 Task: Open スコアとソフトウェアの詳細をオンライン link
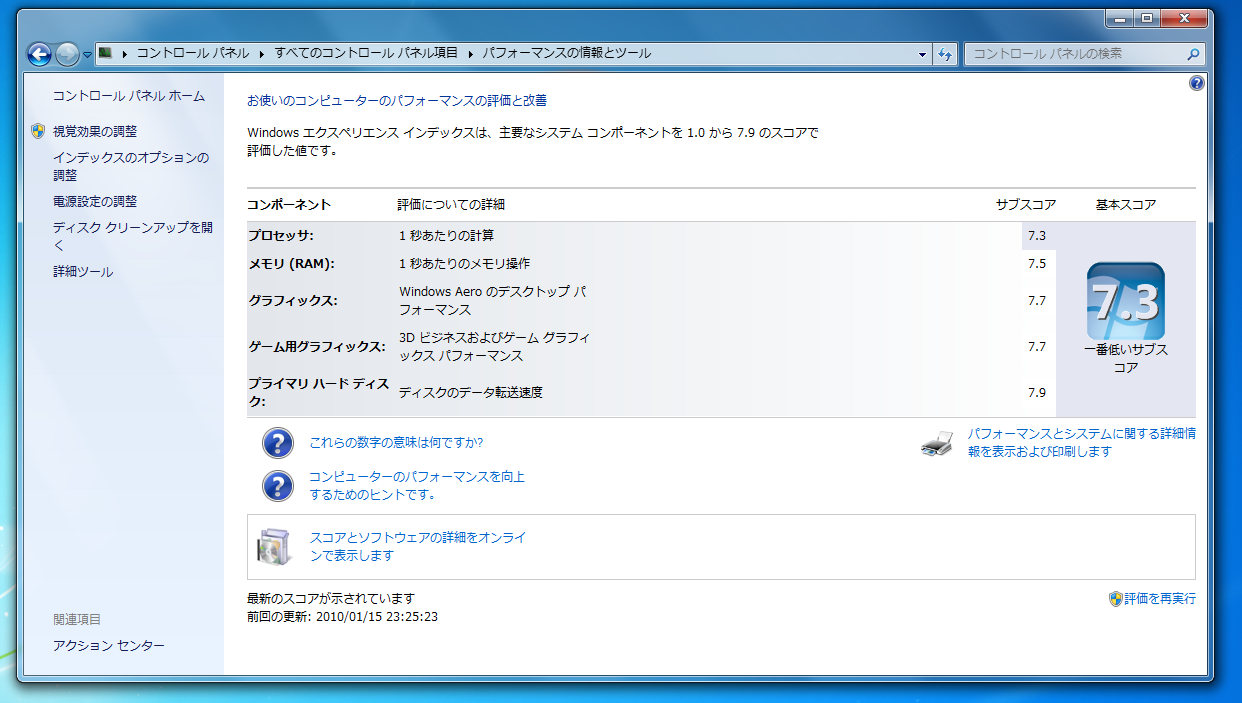click(x=418, y=546)
